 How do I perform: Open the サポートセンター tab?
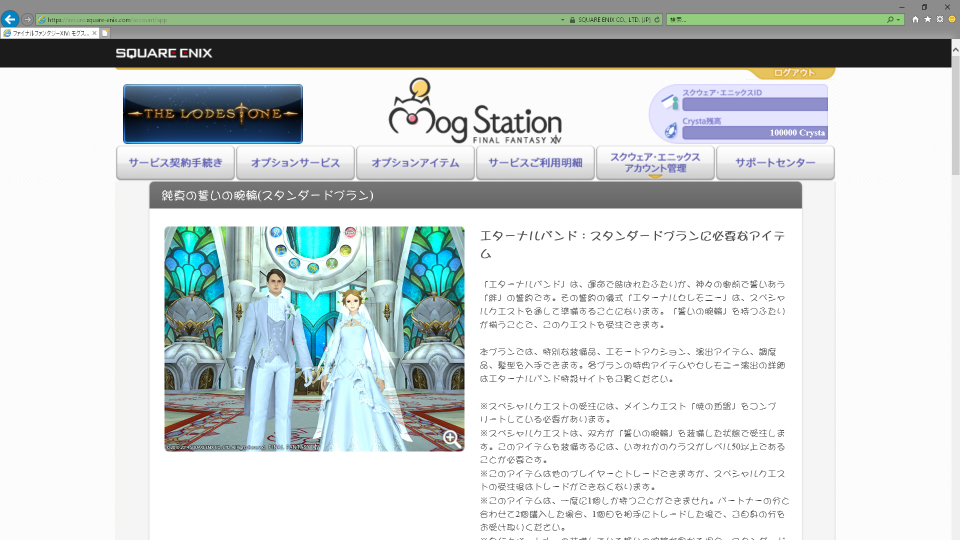point(776,163)
